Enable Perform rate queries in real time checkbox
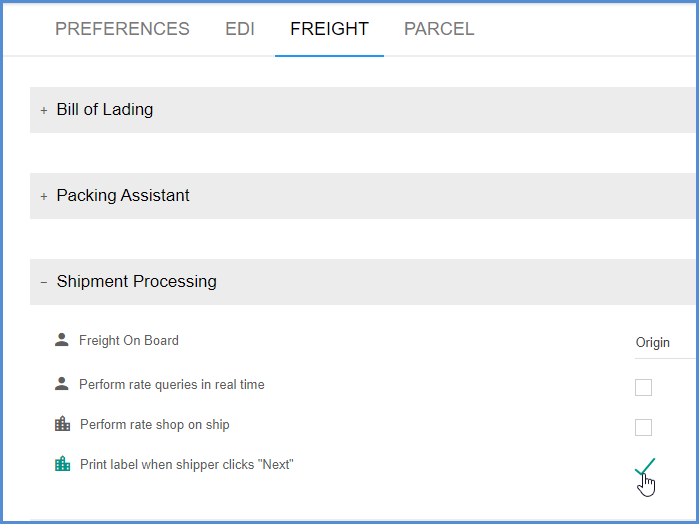This screenshot has height=524, width=699. pos(643,387)
